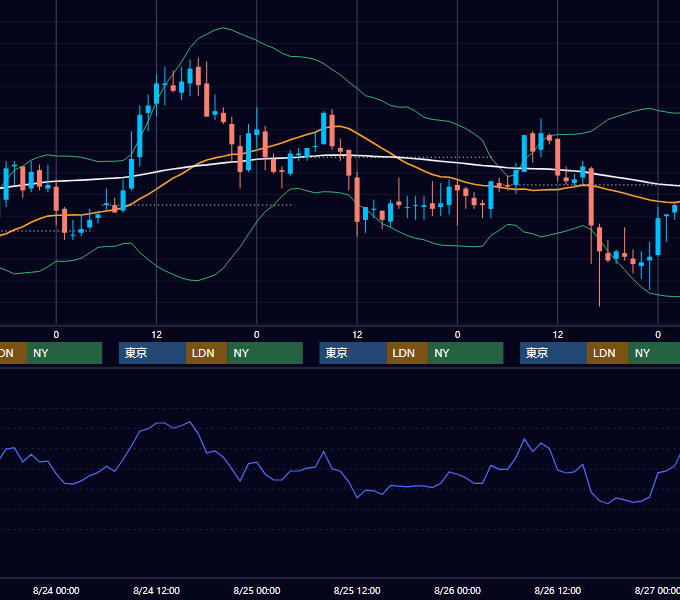The image size is (680, 600).
Task: Click the hour label 0 above 8/25 00:00
Action: tap(257, 335)
